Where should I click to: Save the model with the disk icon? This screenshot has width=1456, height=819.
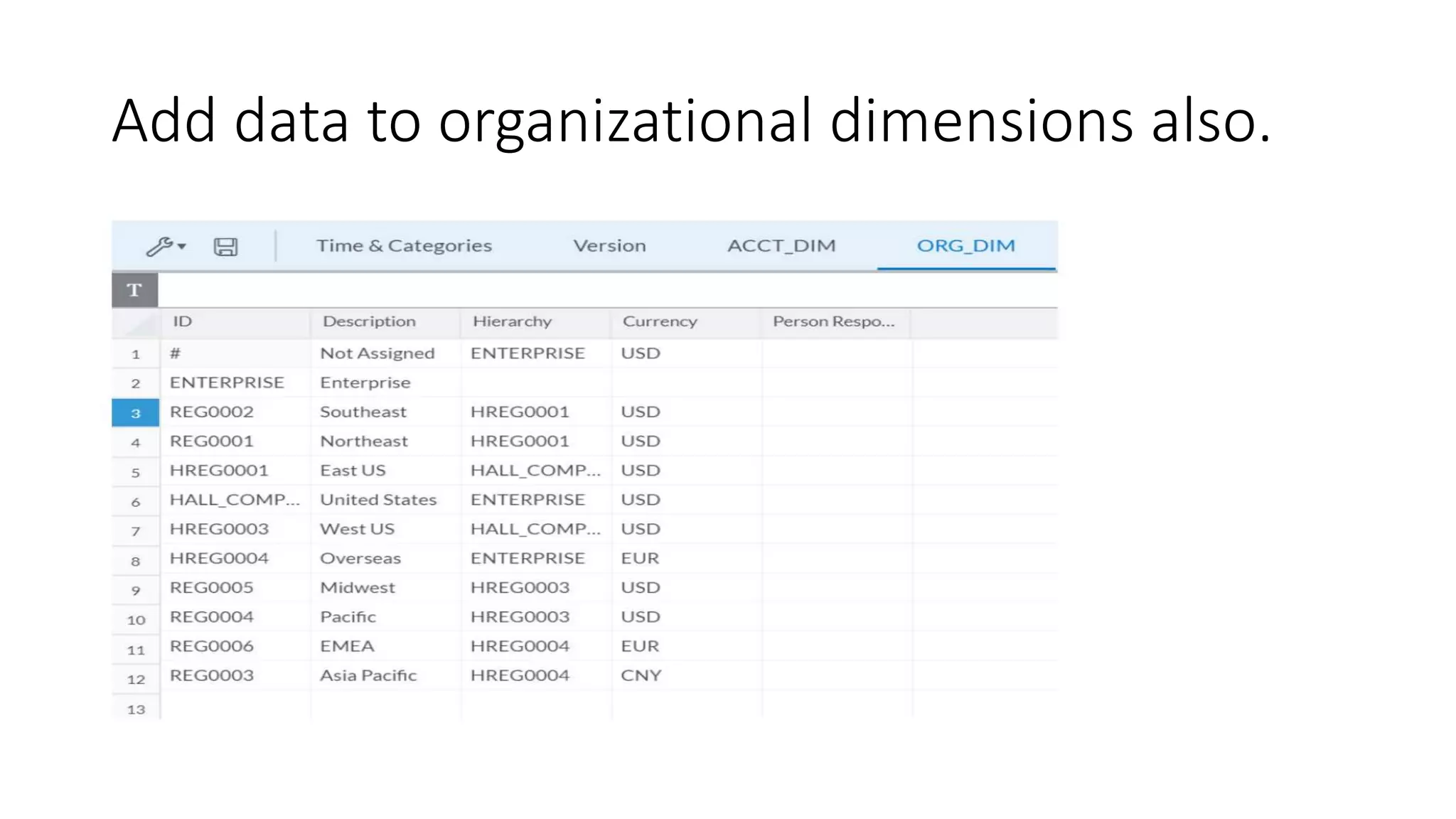click(225, 247)
